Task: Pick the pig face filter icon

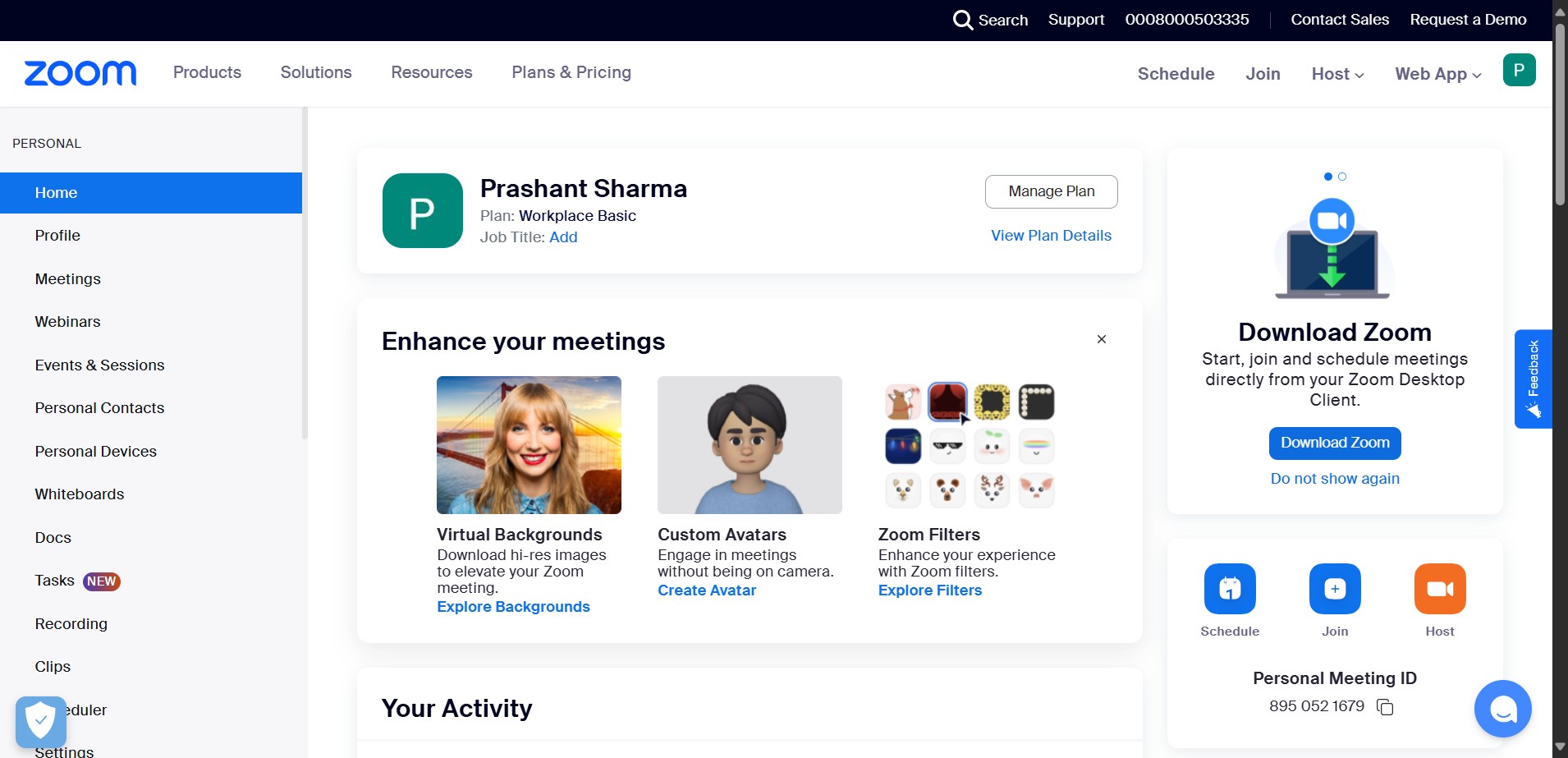Action: coord(1036,490)
